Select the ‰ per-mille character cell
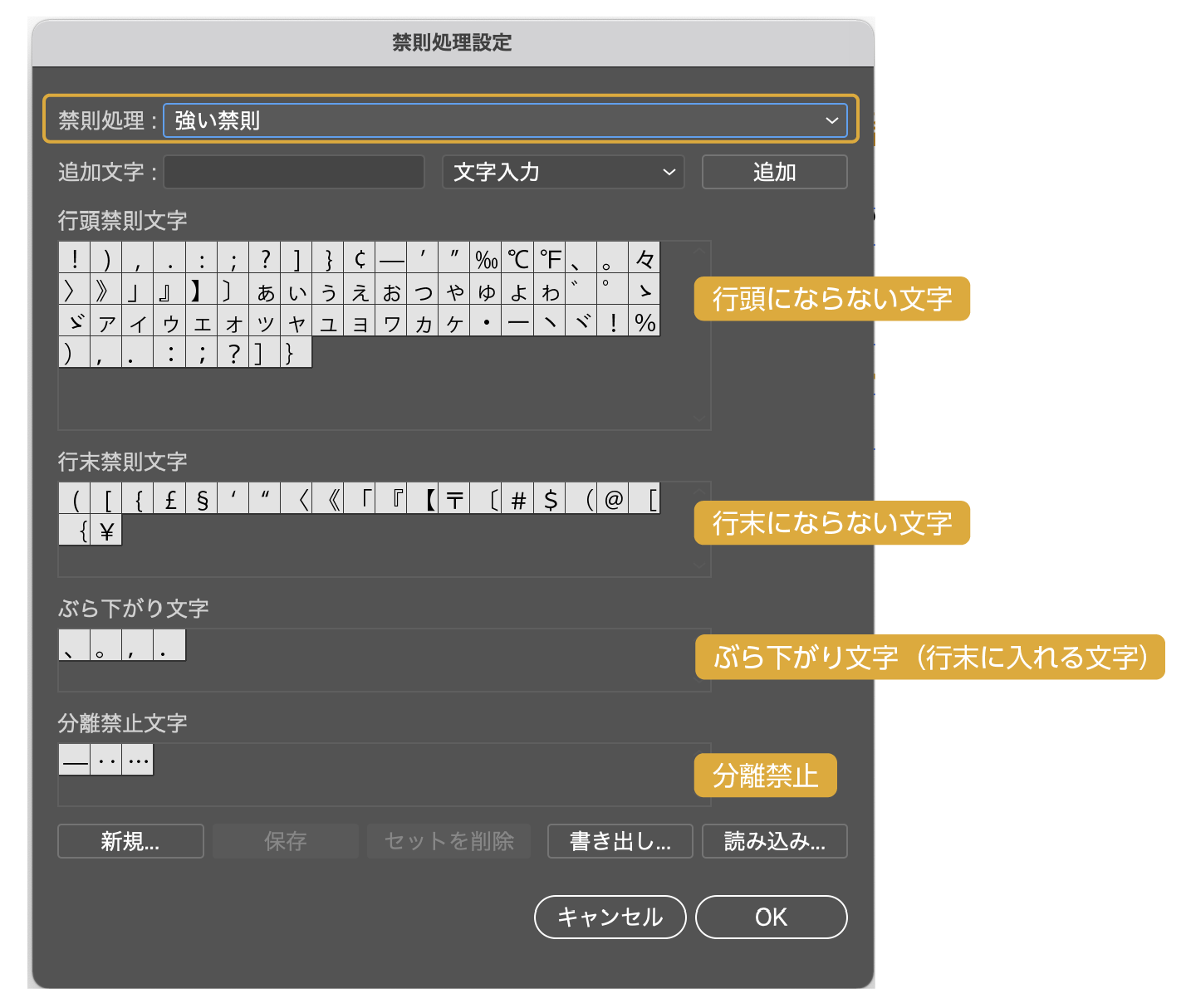Screen dimensions: 1191x1008 pyautogui.click(x=487, y=257)
